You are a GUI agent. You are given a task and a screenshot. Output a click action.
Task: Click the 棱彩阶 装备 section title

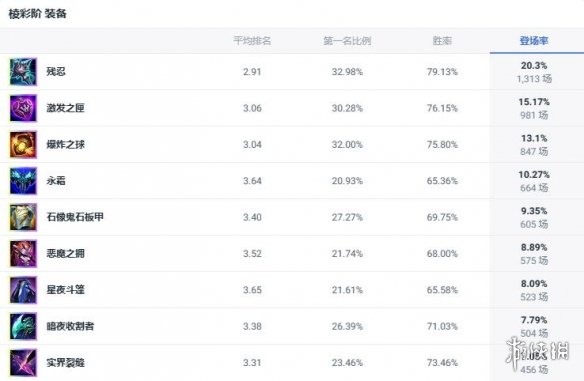(x=38, y=14)
